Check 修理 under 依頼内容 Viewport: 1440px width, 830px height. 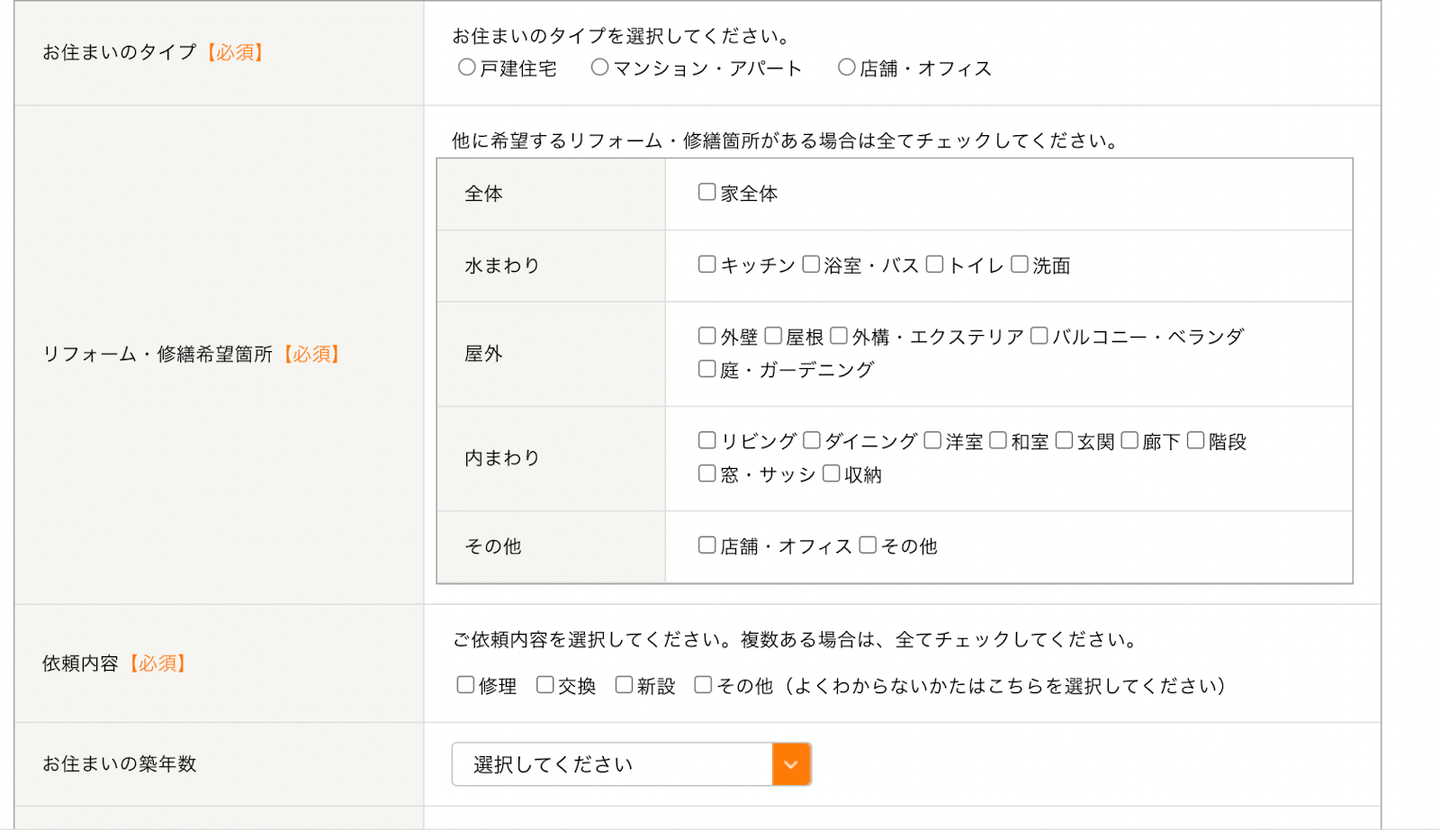[x=465, y=685]
